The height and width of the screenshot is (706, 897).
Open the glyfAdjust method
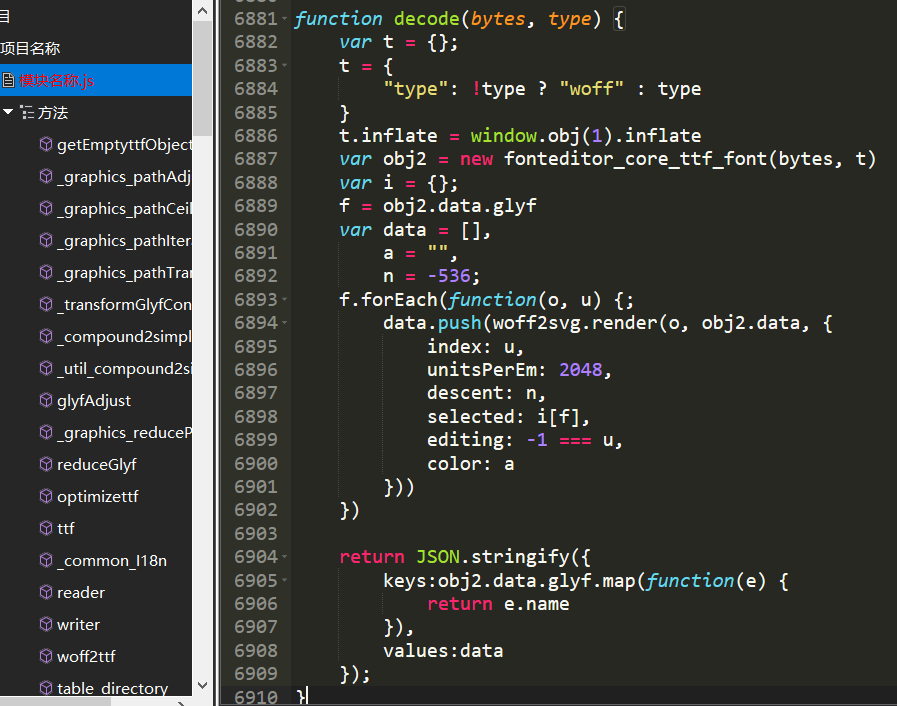pyautogui.click(x=94, y=400)
